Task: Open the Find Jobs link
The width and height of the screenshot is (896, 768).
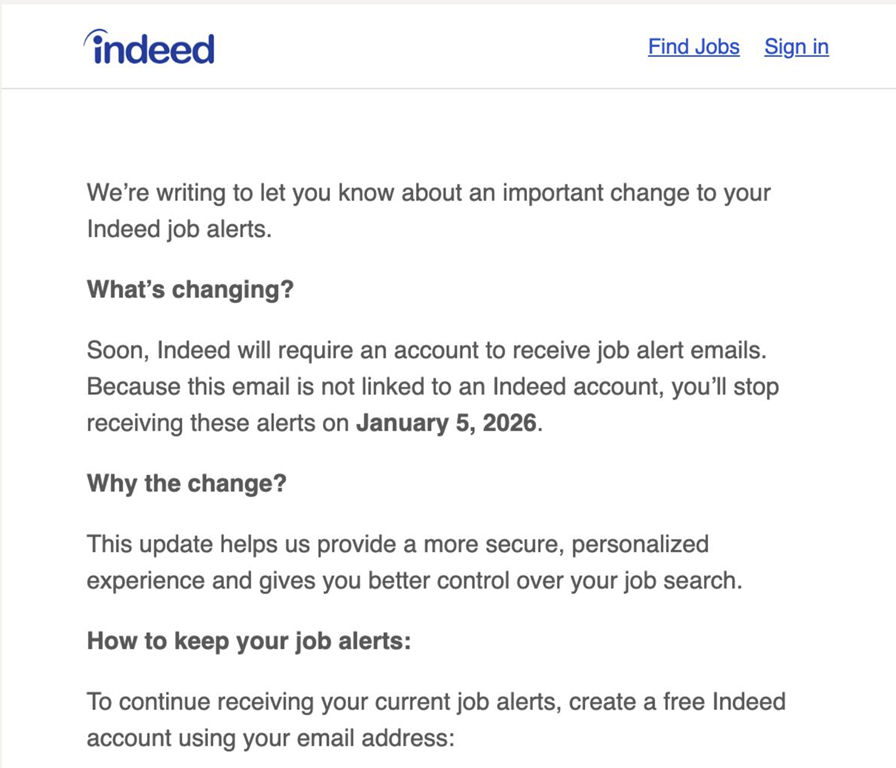Action: click(x=693, y=47)
